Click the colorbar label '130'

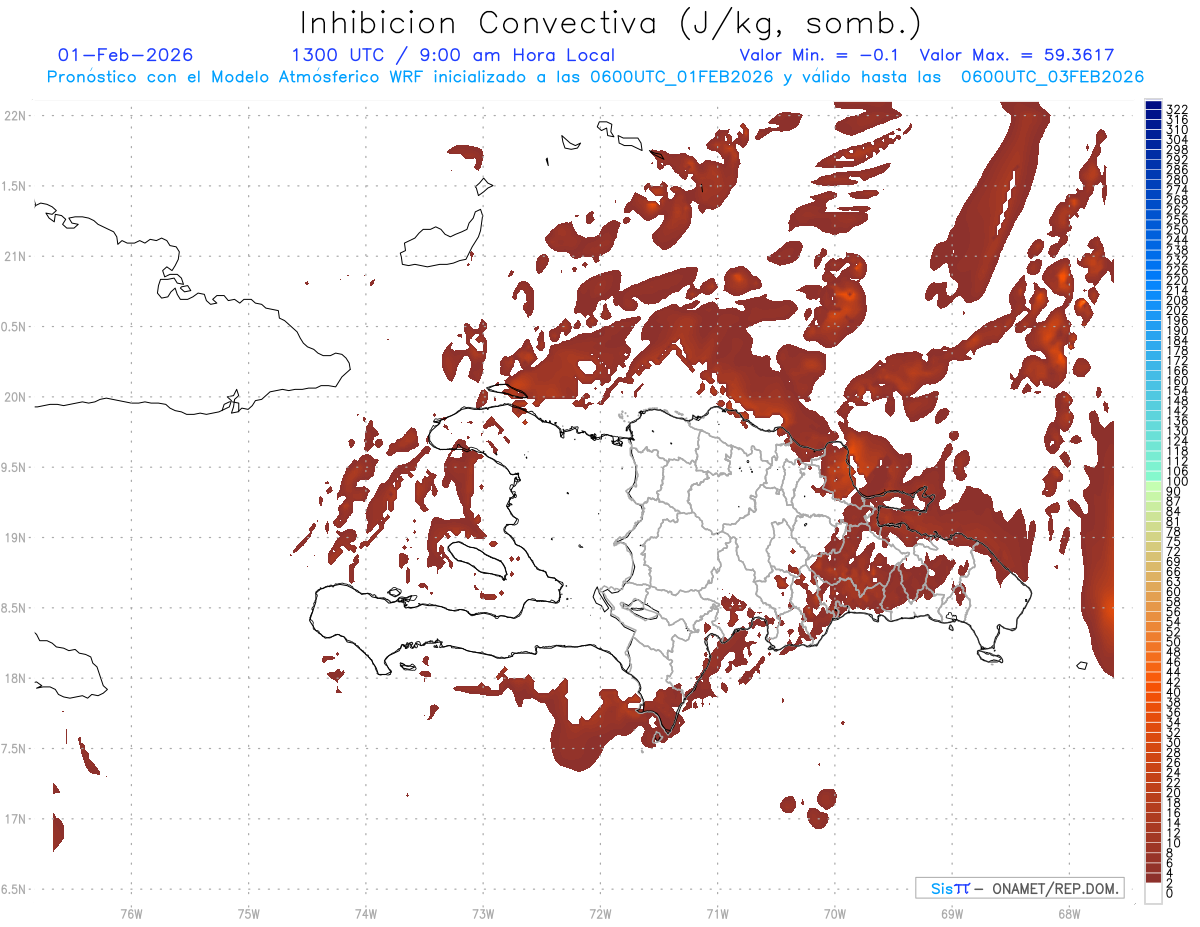[x=1177, y=432]
